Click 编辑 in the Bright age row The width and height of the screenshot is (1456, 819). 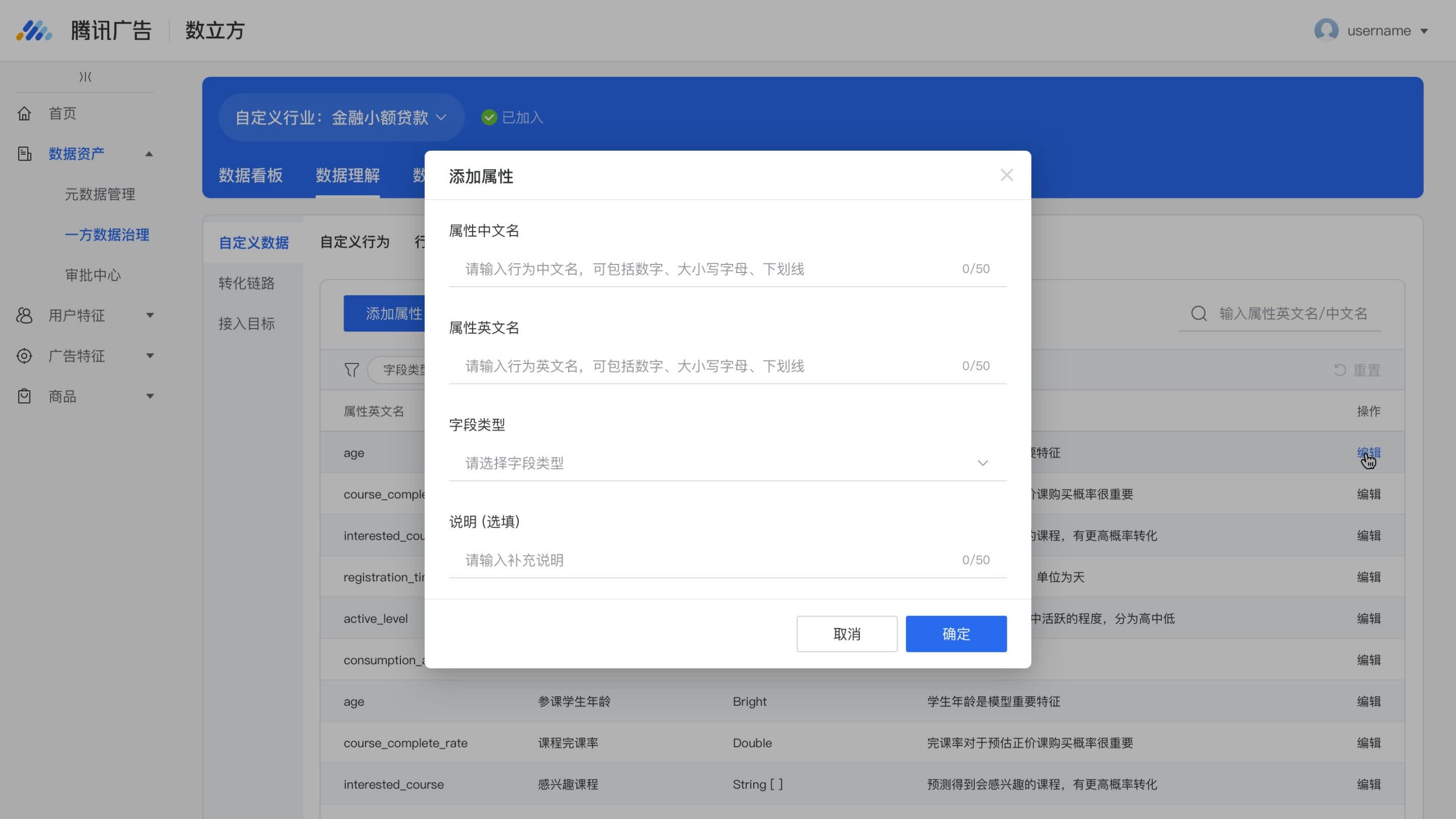pos(1368,701)
